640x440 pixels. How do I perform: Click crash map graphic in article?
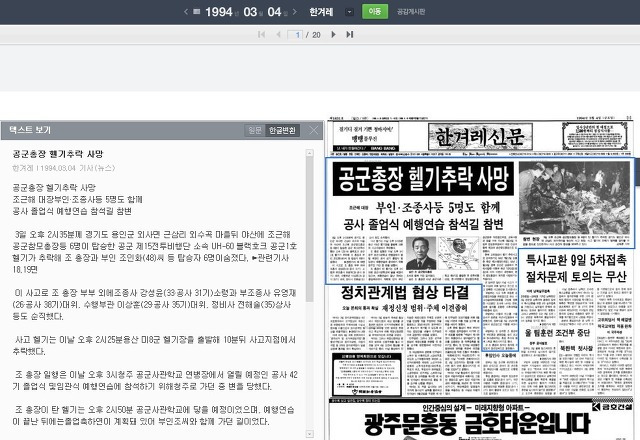(x=458, y=253)
